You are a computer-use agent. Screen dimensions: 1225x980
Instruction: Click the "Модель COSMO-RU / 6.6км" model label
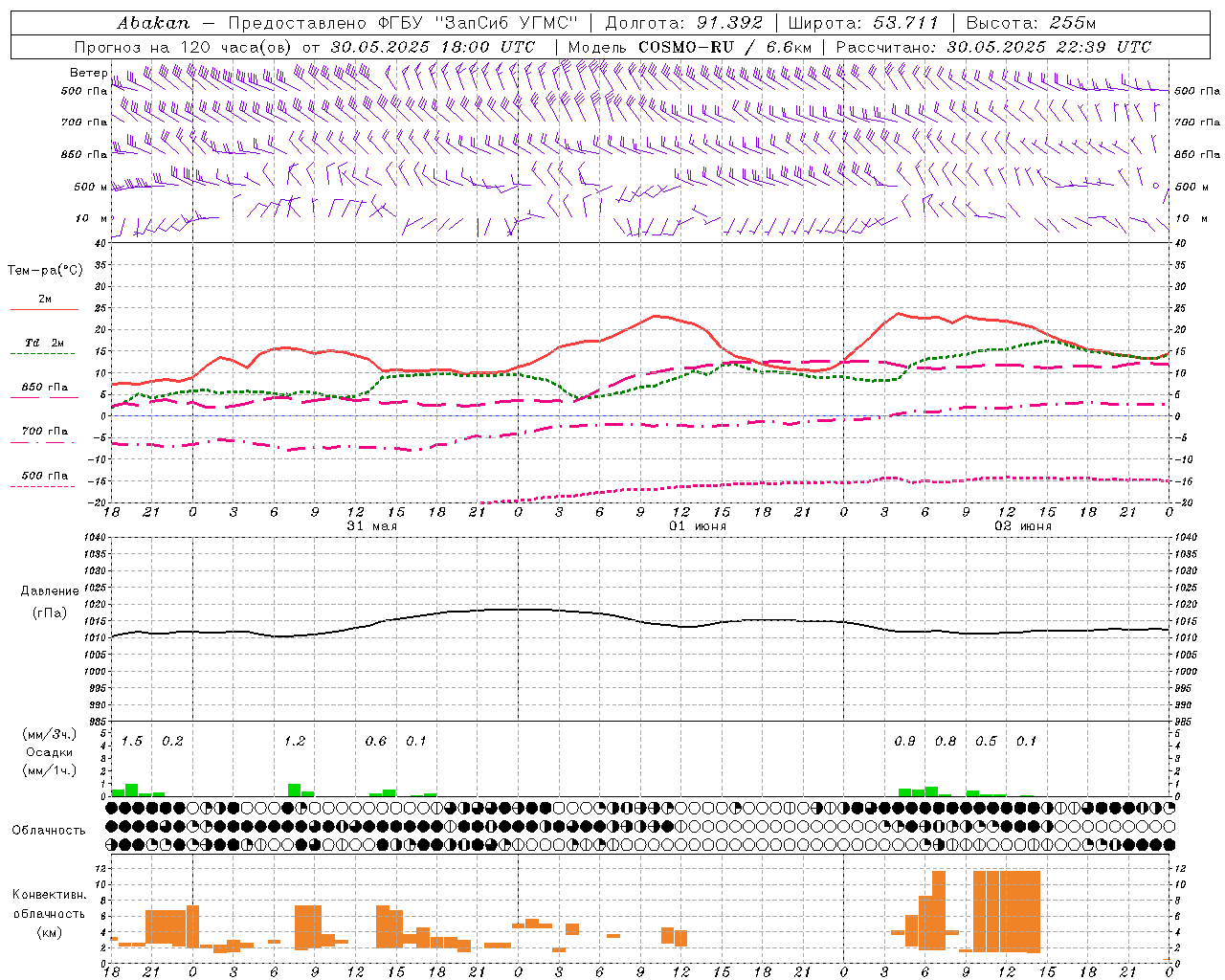click(689, 47)
